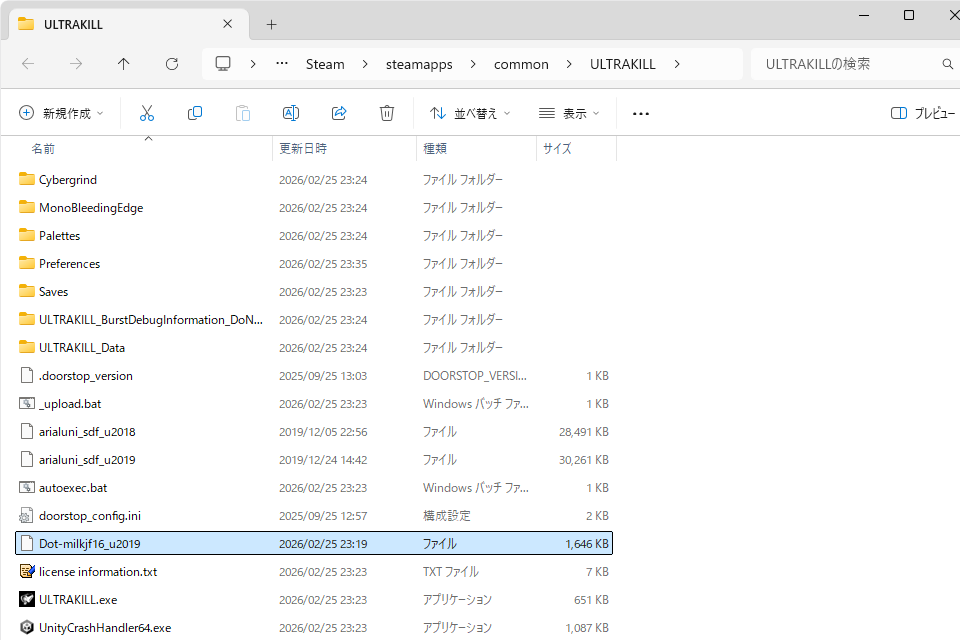The image size is (960, 640).
Task: Click the Share icon in toolbar
Action: [339, 114]
